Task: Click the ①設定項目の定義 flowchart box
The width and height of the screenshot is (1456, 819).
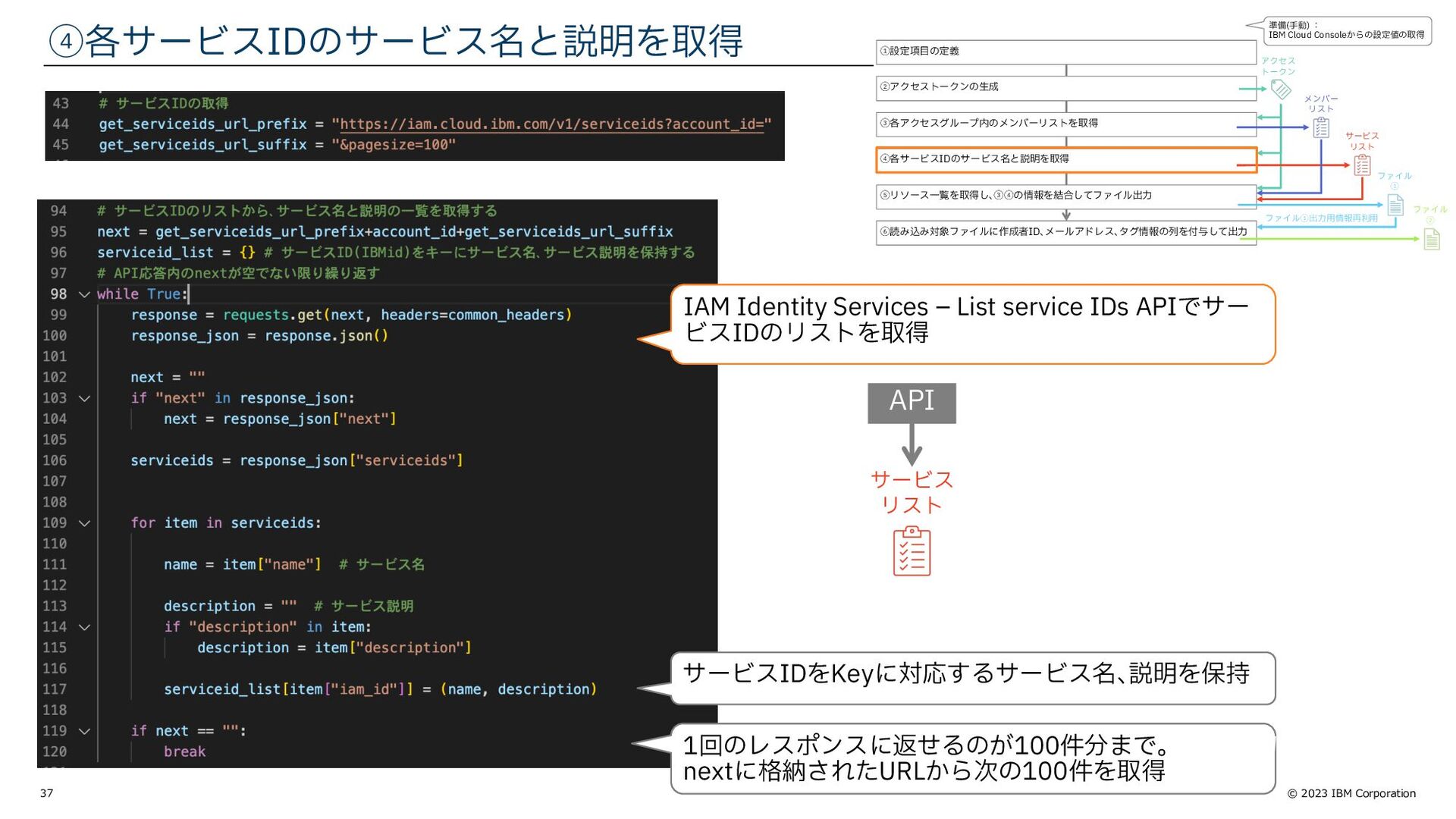Action: (1065, 52)
